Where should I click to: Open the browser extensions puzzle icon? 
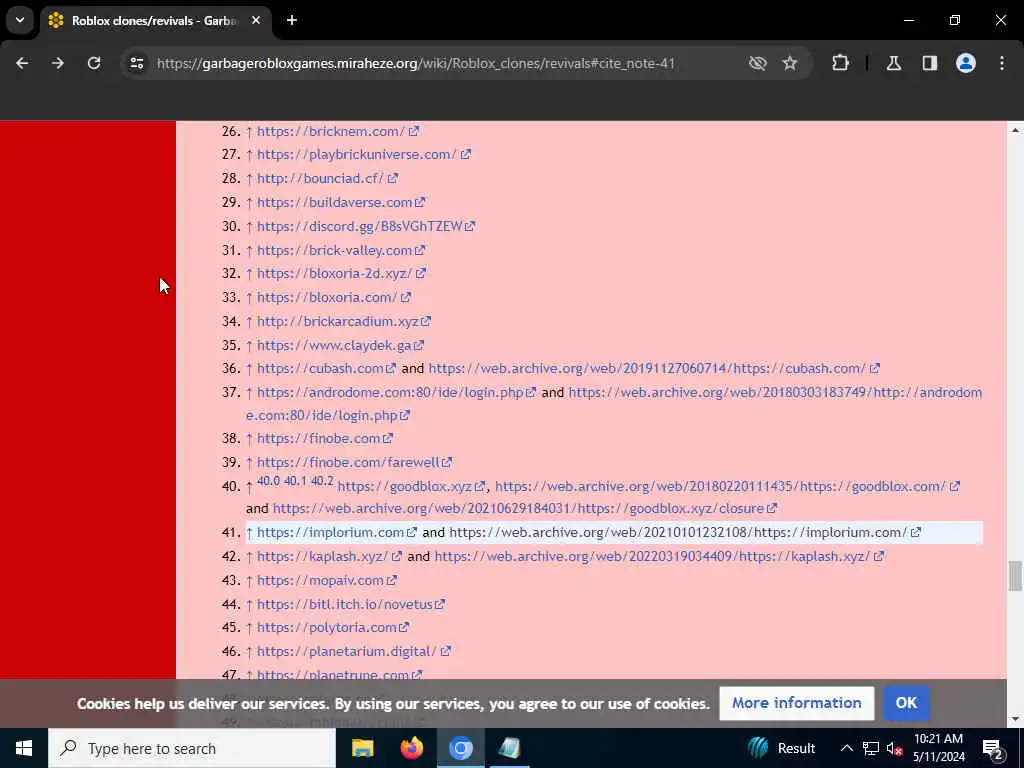[840, 63]
